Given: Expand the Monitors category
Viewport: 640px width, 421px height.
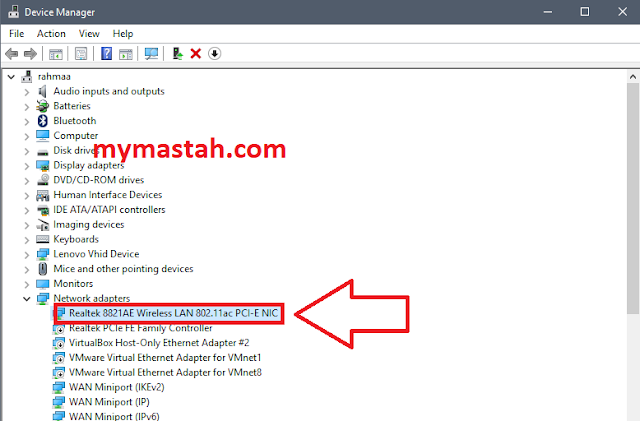Looking at the screenshot, I should tap(27, 284).
